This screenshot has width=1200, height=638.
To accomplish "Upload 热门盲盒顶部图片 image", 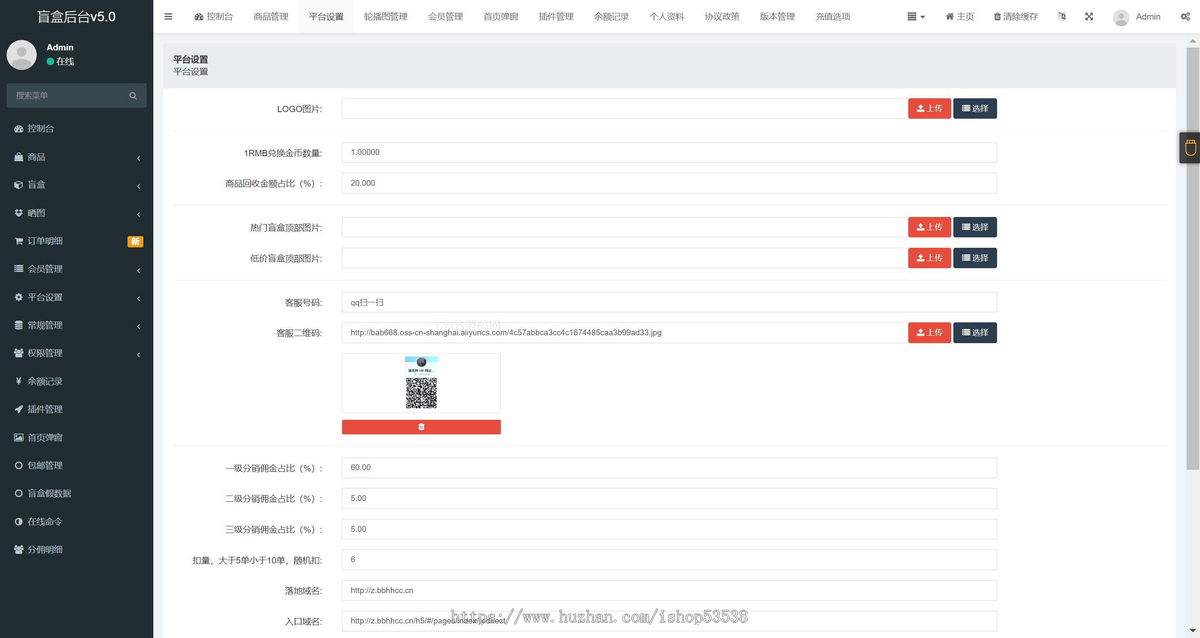I will tap(929, 227).
